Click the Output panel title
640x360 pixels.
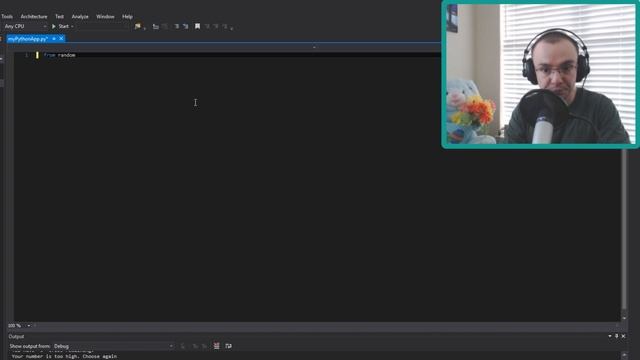tap(16, 337)
